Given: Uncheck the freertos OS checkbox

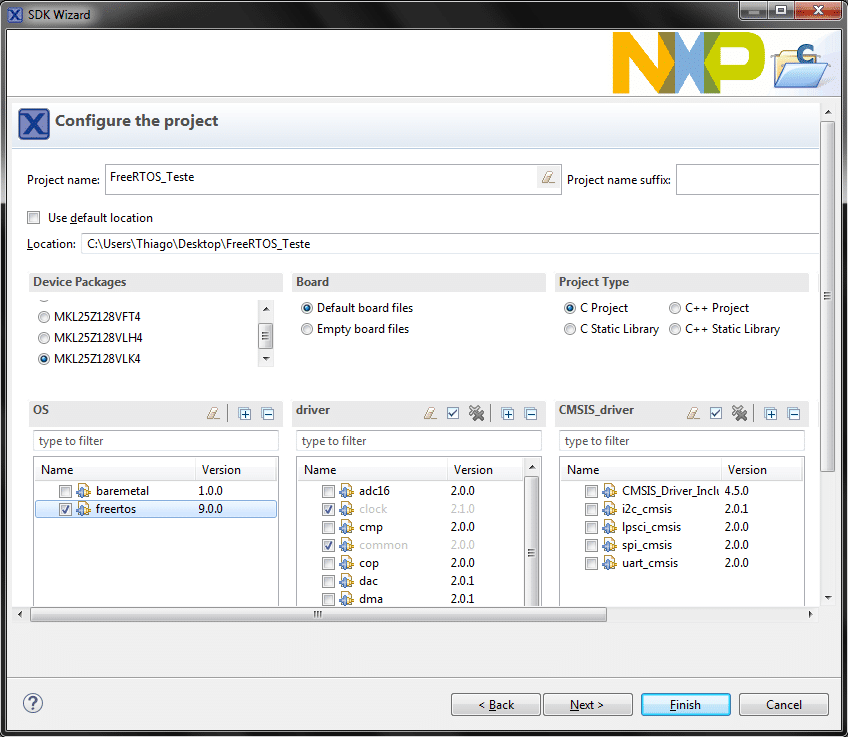Looking at the screenshot, I should coord(65,509).
